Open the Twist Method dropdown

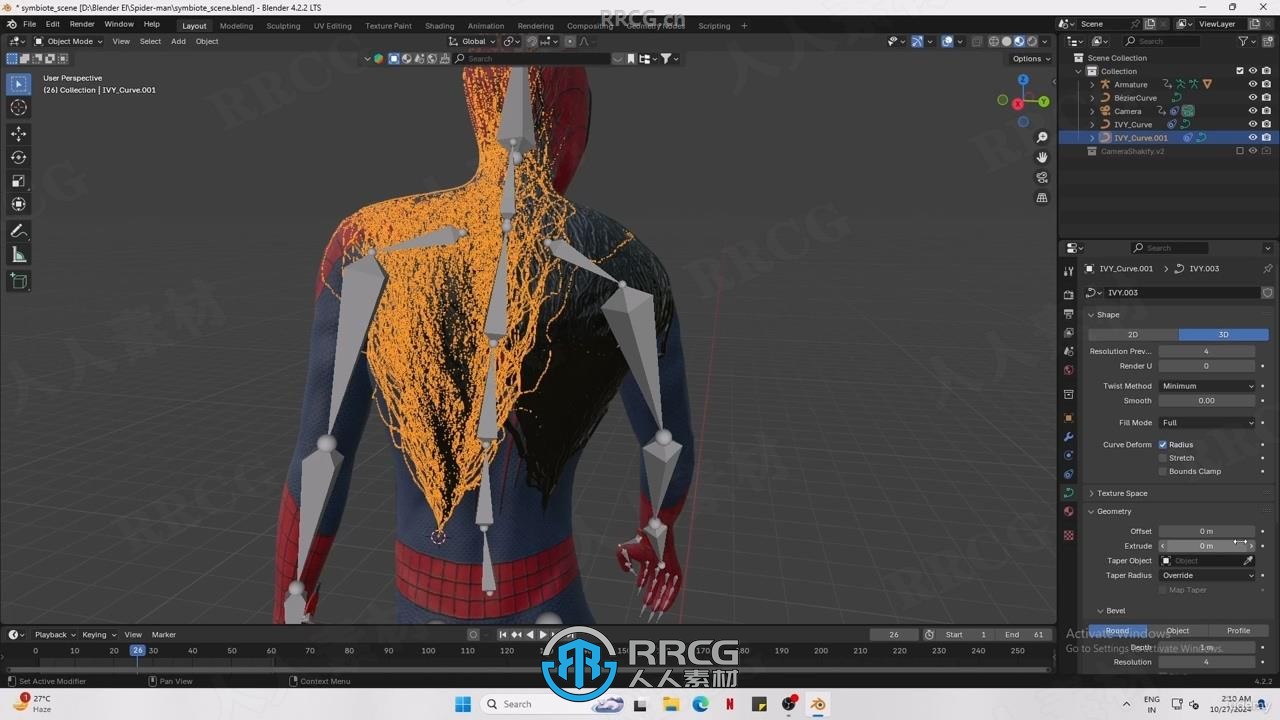(x=1207, y=386)
